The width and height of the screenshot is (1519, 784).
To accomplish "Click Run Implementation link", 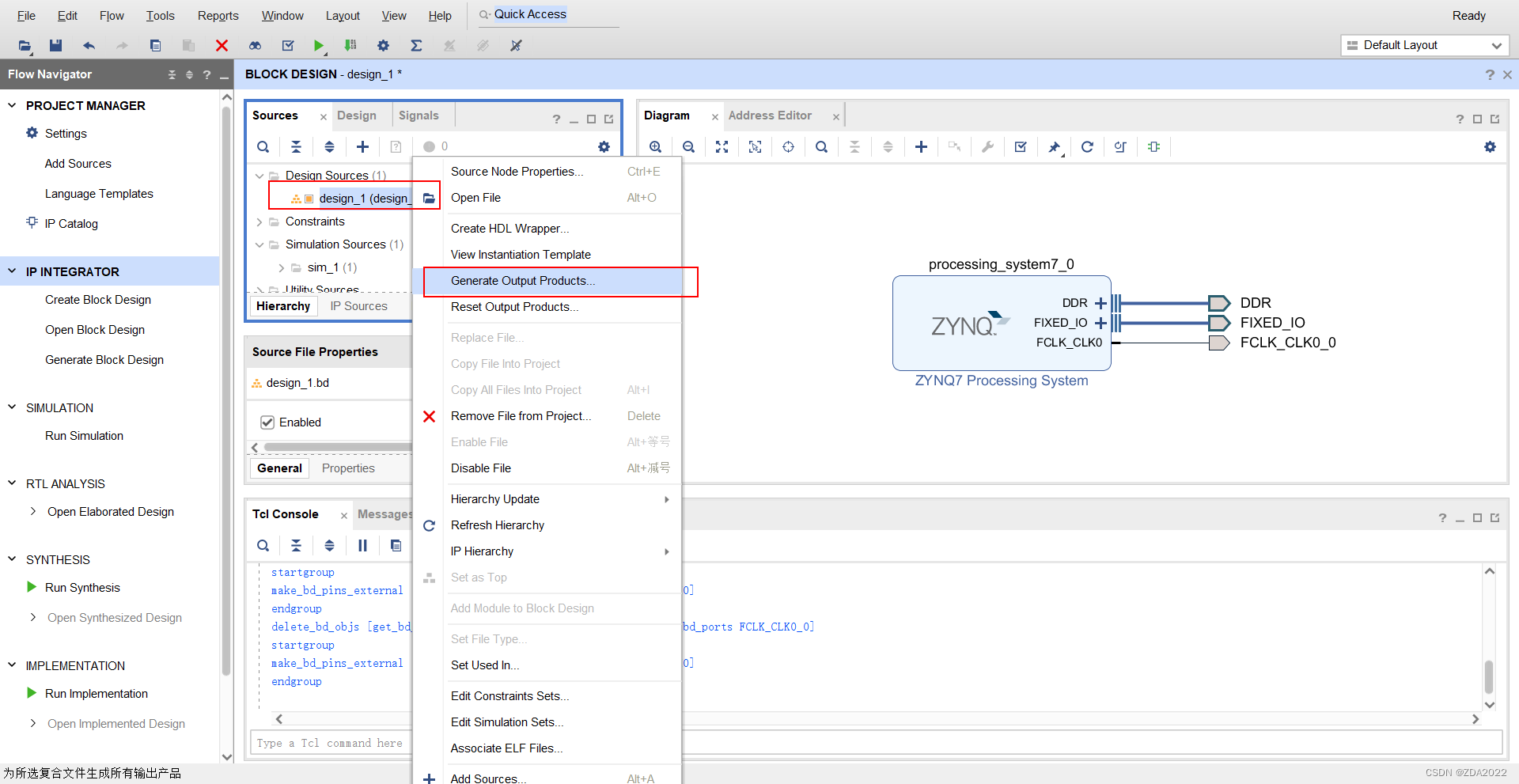I will (x=97, y=694).
